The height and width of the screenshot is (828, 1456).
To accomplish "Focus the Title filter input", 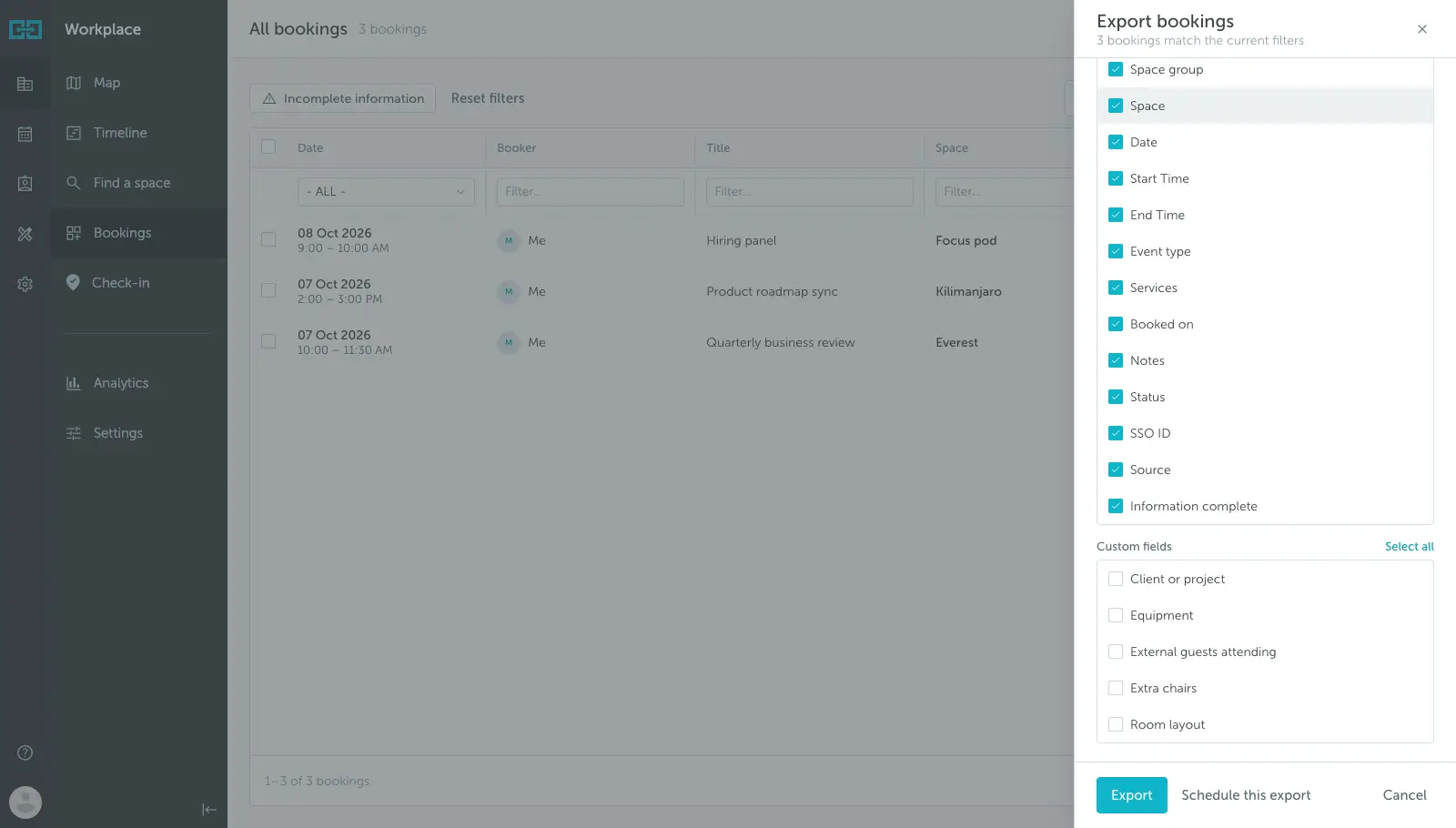I will [x=810, y=192].
